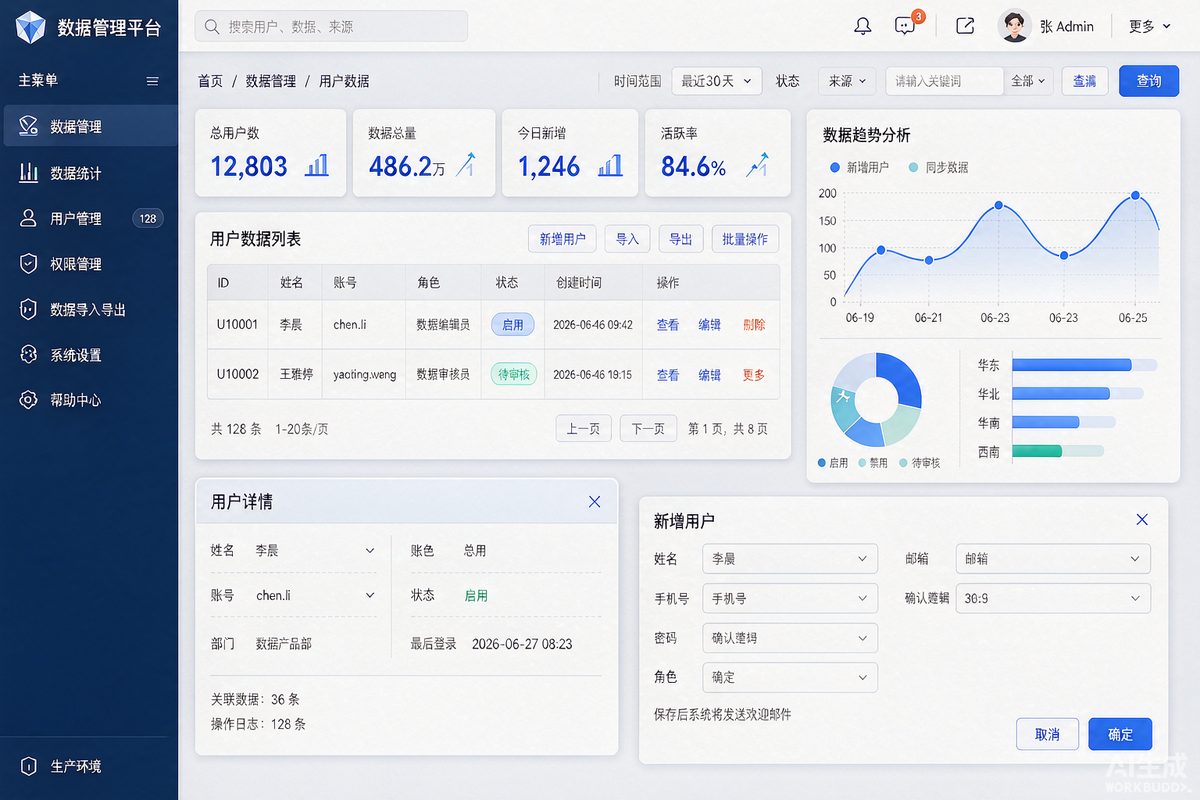
Task: Open the 30:9 dropdown in 新增用户
Action: [x=1053, y=598]
